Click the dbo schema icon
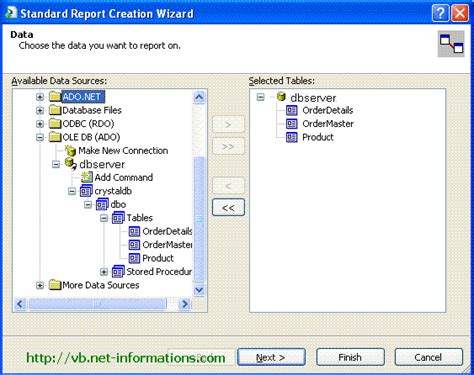The width and height of the screenshot is (474, 375). click(103, 204)
